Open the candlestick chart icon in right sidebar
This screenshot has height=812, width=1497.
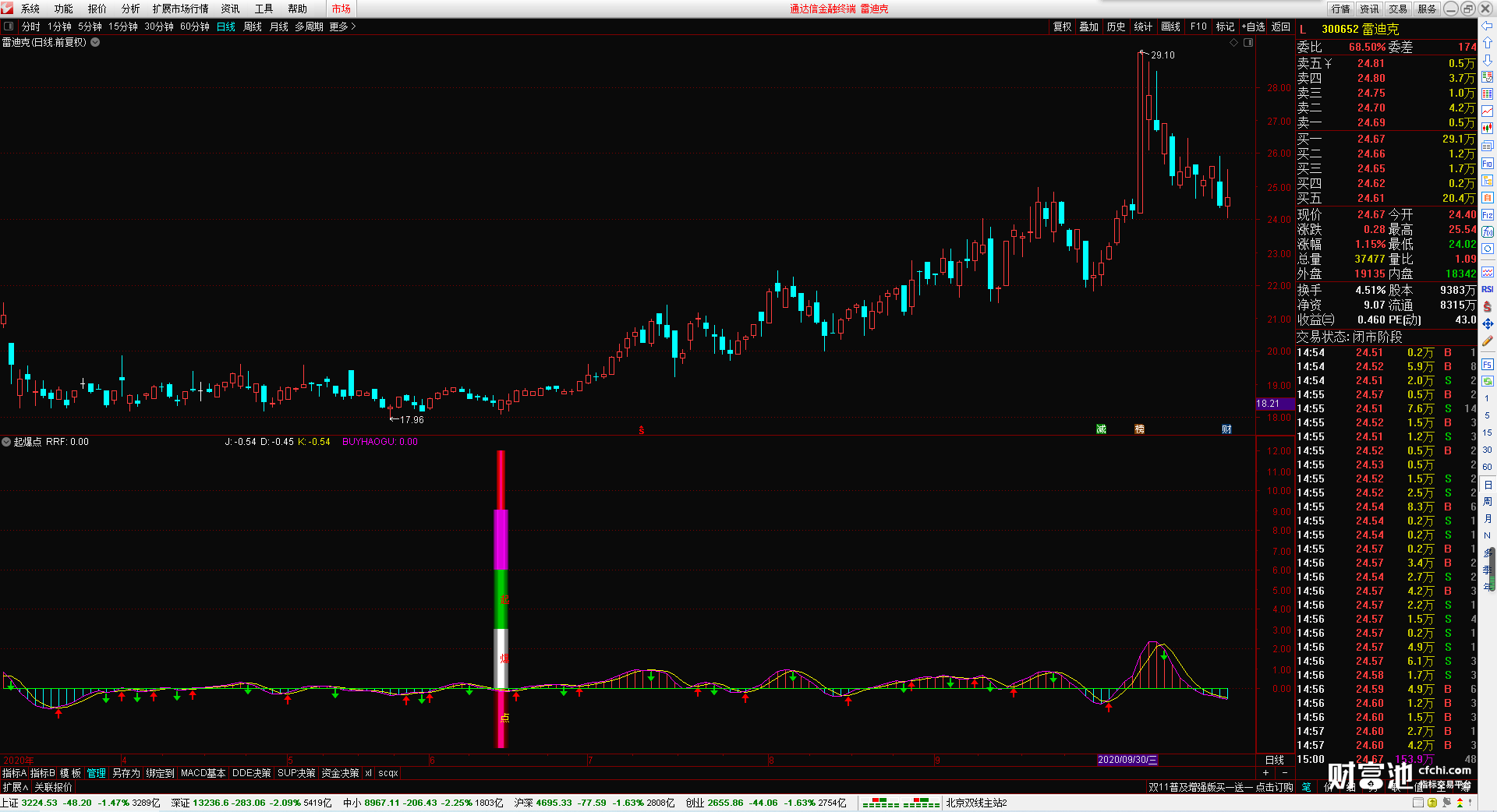tap(1487, 129)
